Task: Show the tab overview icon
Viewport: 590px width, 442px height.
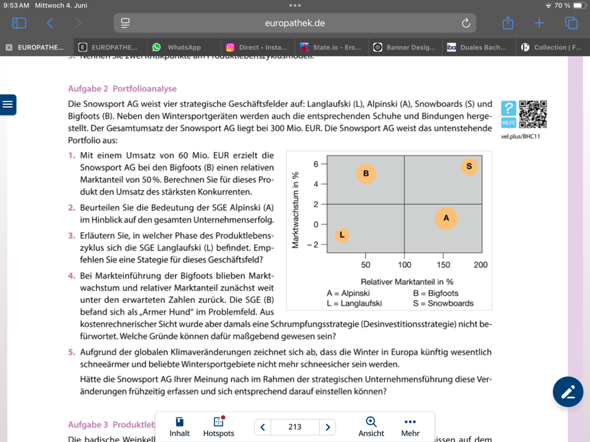Action: 571,23
